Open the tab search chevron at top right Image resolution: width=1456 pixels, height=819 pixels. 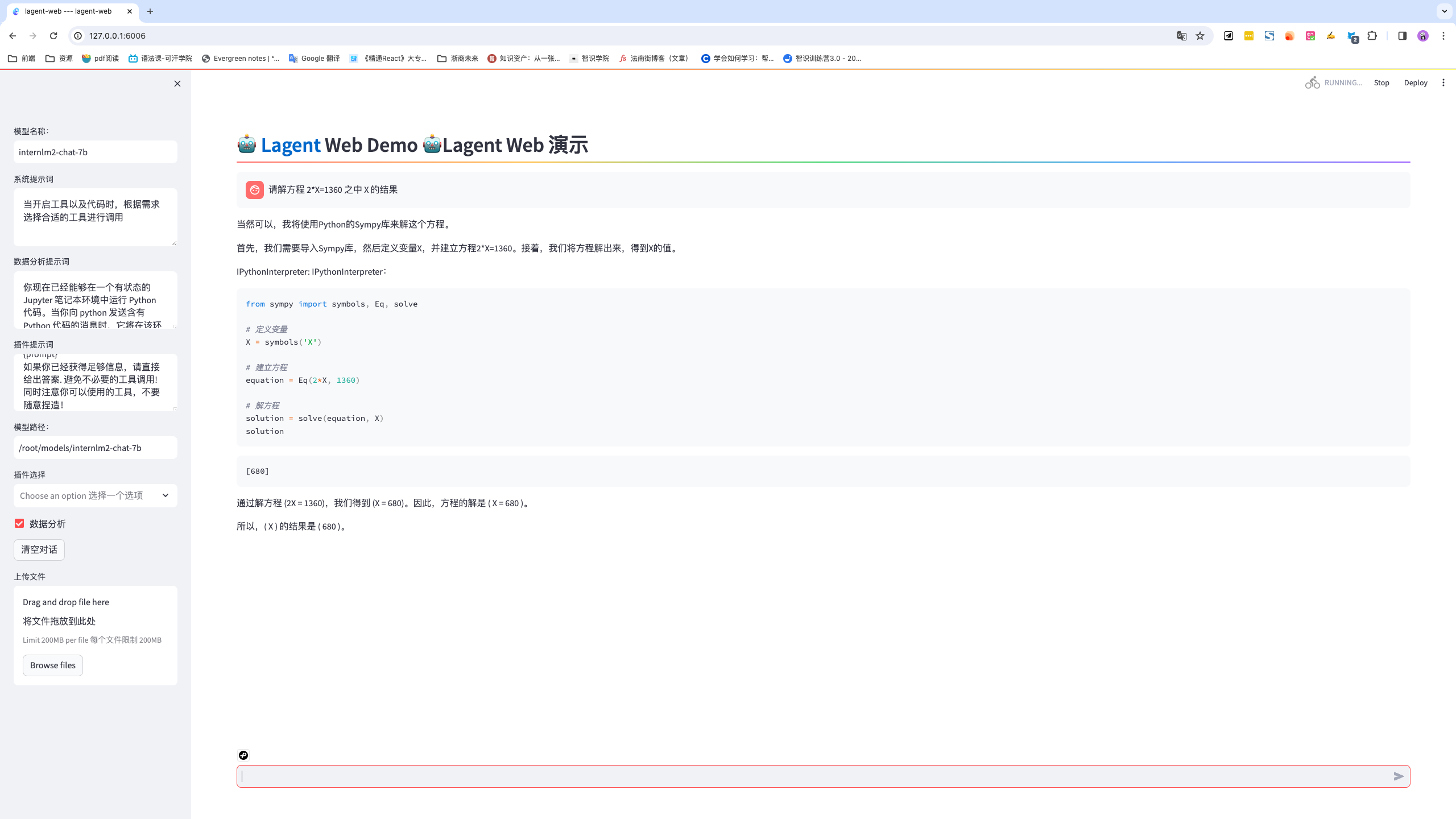[x=1444, y=11]
